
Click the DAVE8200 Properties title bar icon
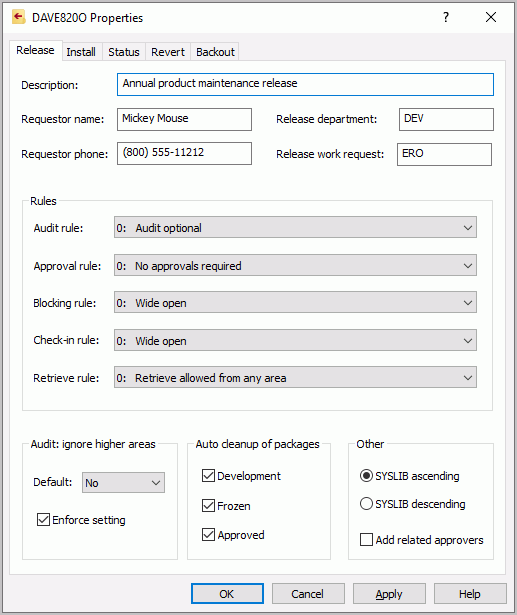pos(18,17)
